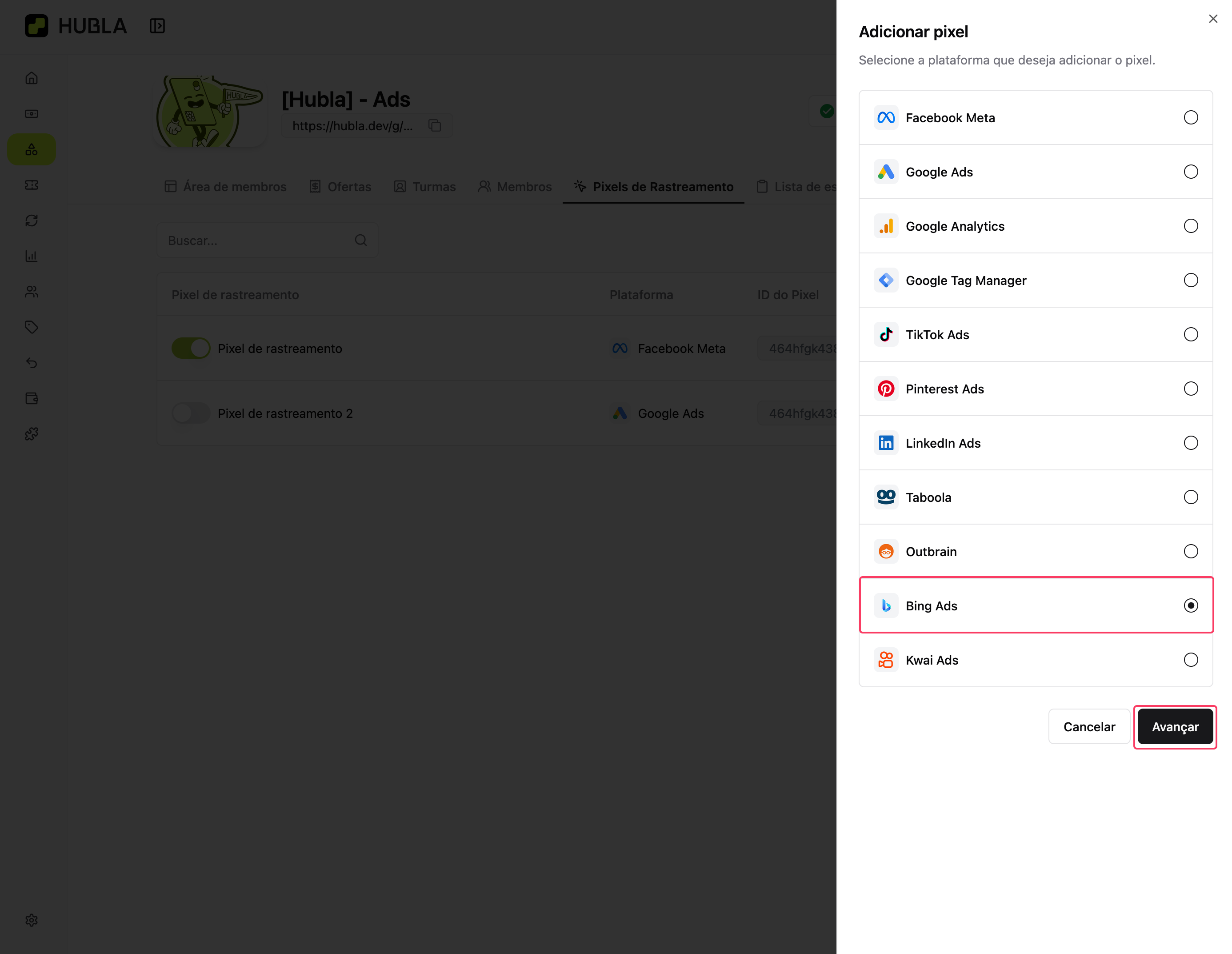Screen dimensions: 1232x954
Task: Select the Kwai Ads radio button
Action: [x=1190, y=660]
